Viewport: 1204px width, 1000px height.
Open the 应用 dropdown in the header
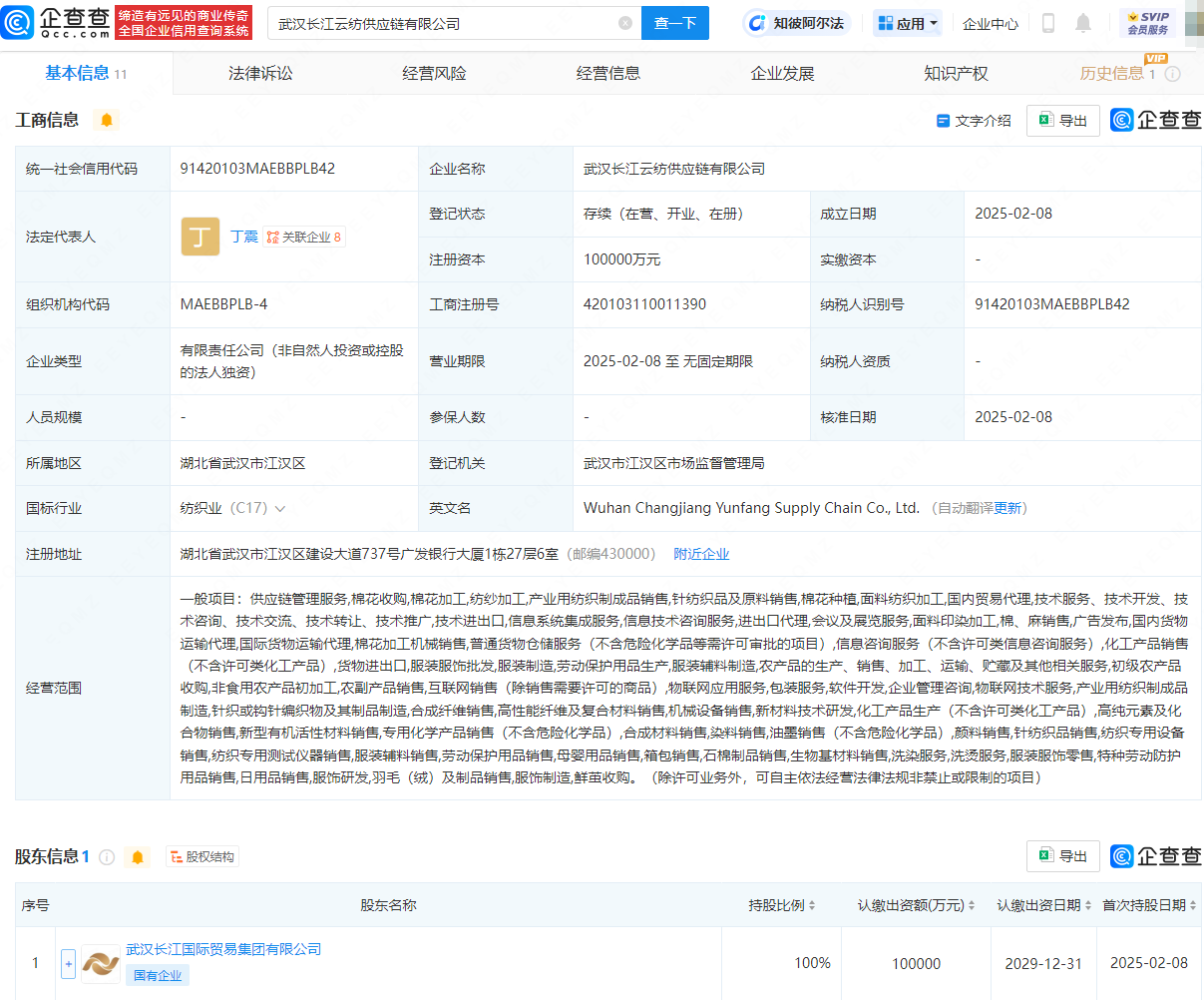(x=906, y=22)
